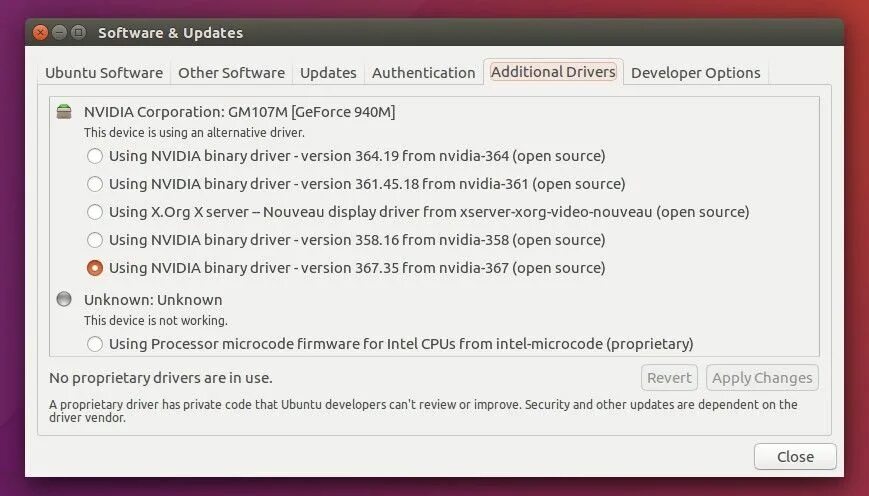Image resolution: width=869 pixels, height=496 pixels.
Task: Enable the Intel microcode firmware option
Action: (95, 344)
